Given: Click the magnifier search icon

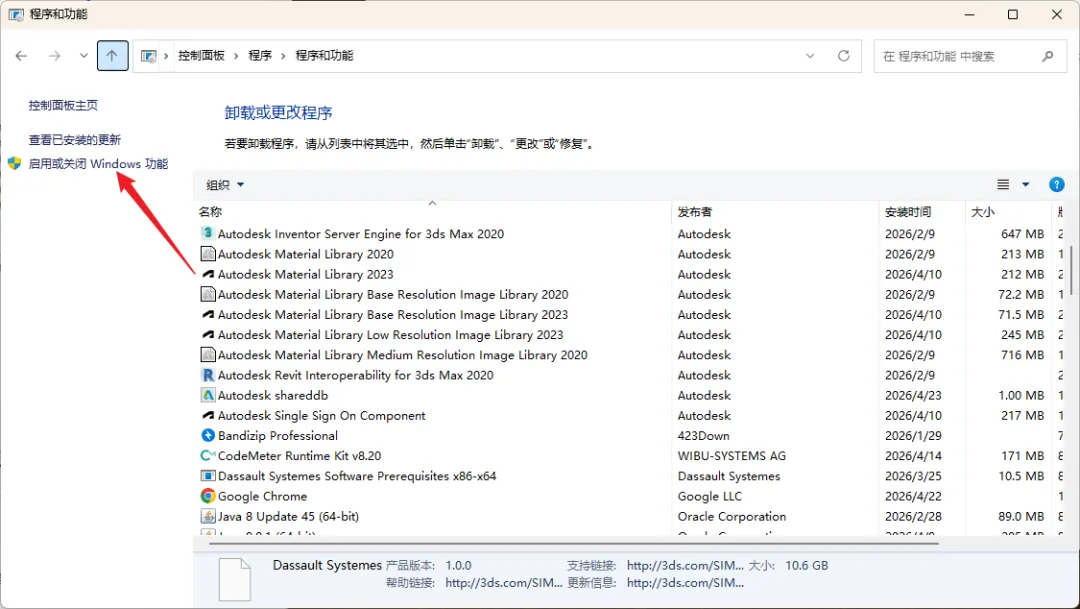Looking at the screenshot, I should [x=1048, y=56].
